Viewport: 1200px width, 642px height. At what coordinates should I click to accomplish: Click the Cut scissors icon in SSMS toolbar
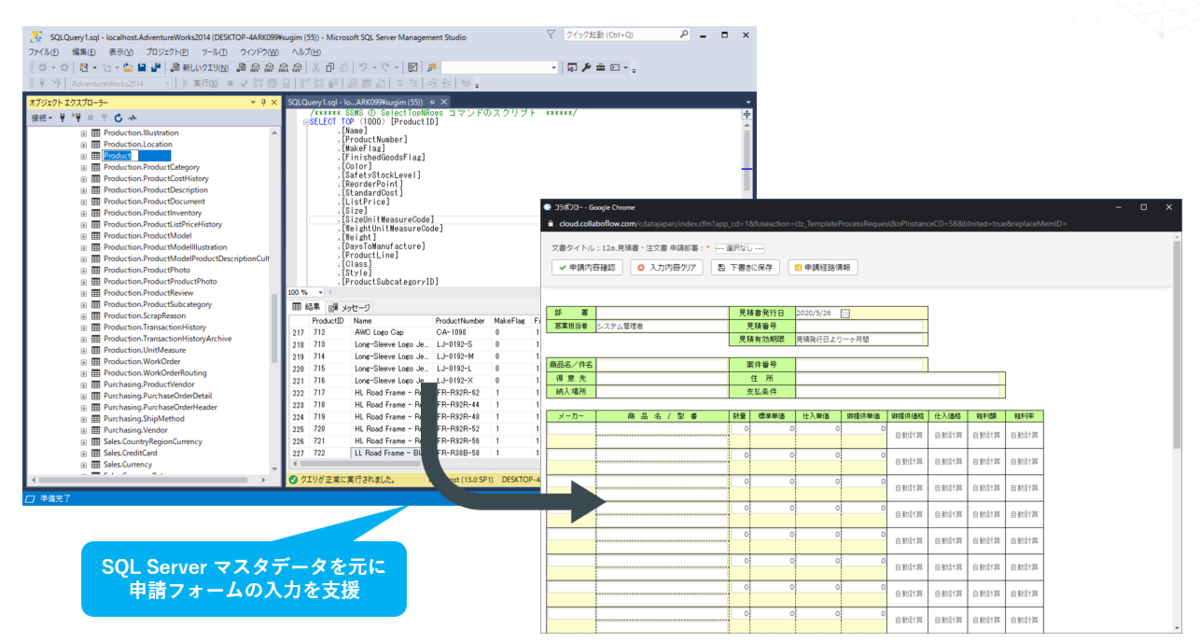coord(316,68)
